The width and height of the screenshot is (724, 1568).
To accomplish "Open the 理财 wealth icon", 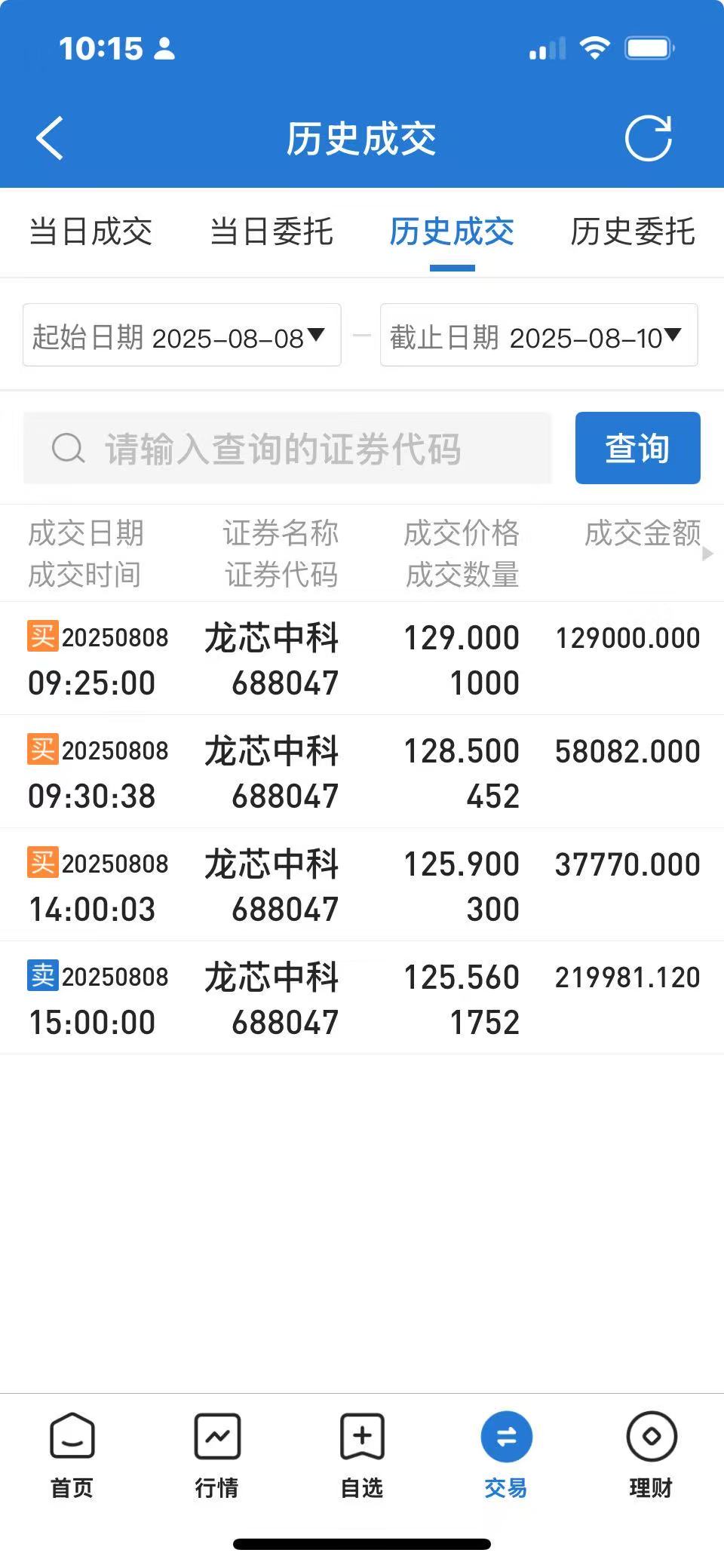I will point(652,1436).
